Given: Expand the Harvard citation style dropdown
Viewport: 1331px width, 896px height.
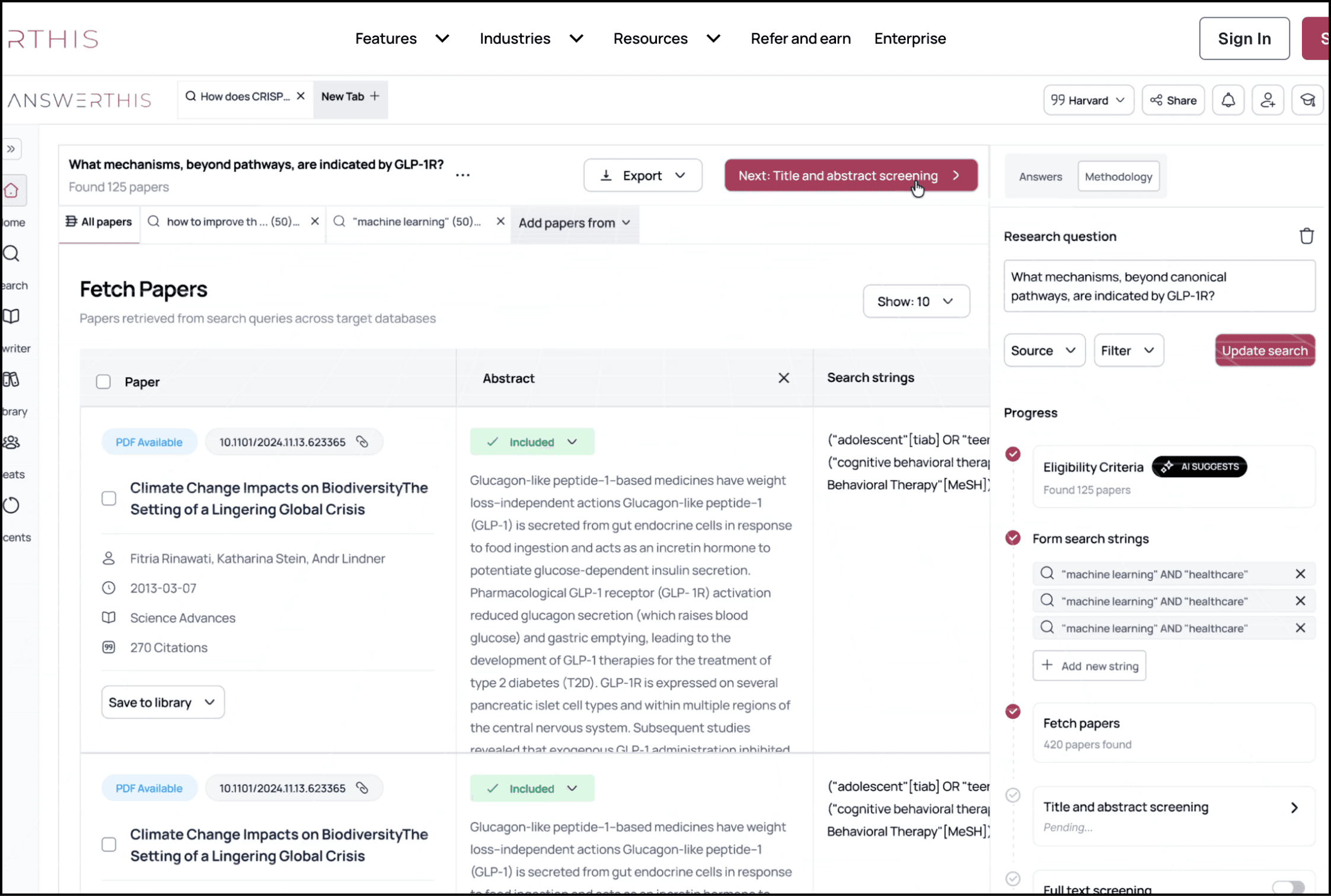Looking at the screenshot, I should point(1088,100).
